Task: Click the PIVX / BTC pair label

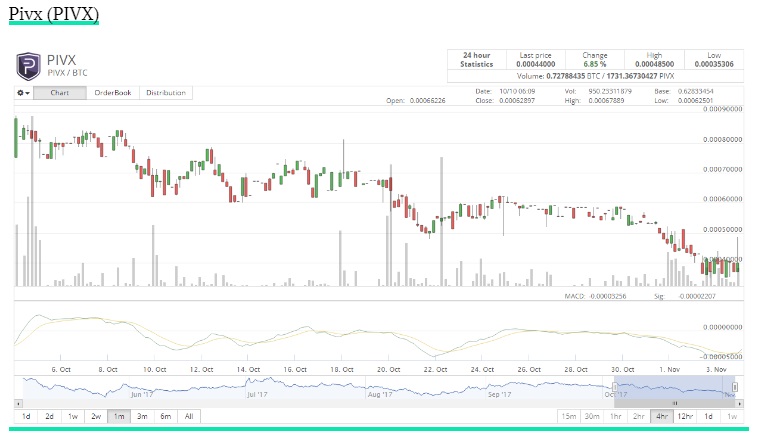Action: click(x=67, y=73)
